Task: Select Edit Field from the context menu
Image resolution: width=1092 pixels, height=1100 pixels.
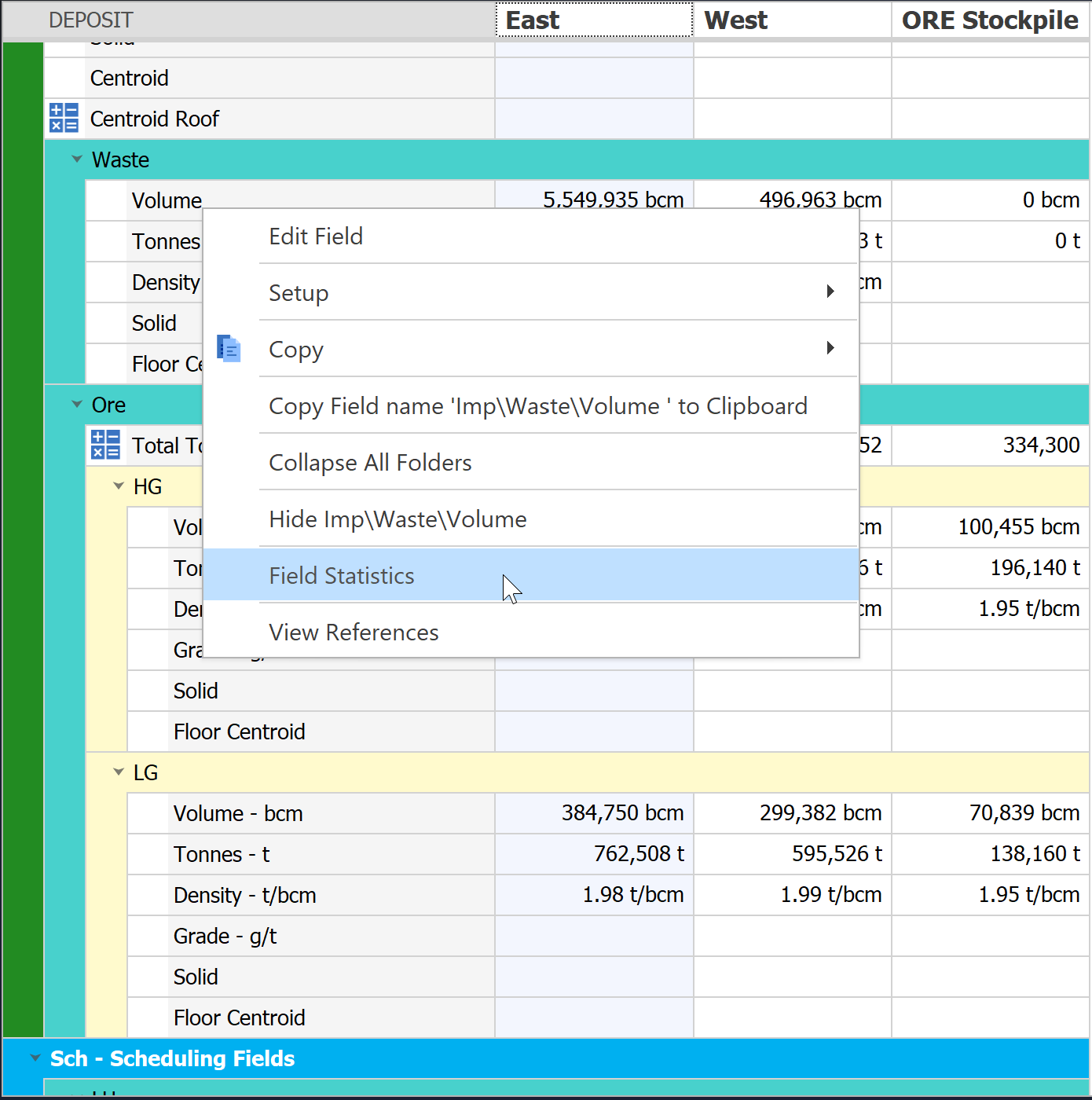Action: (316, 236)
